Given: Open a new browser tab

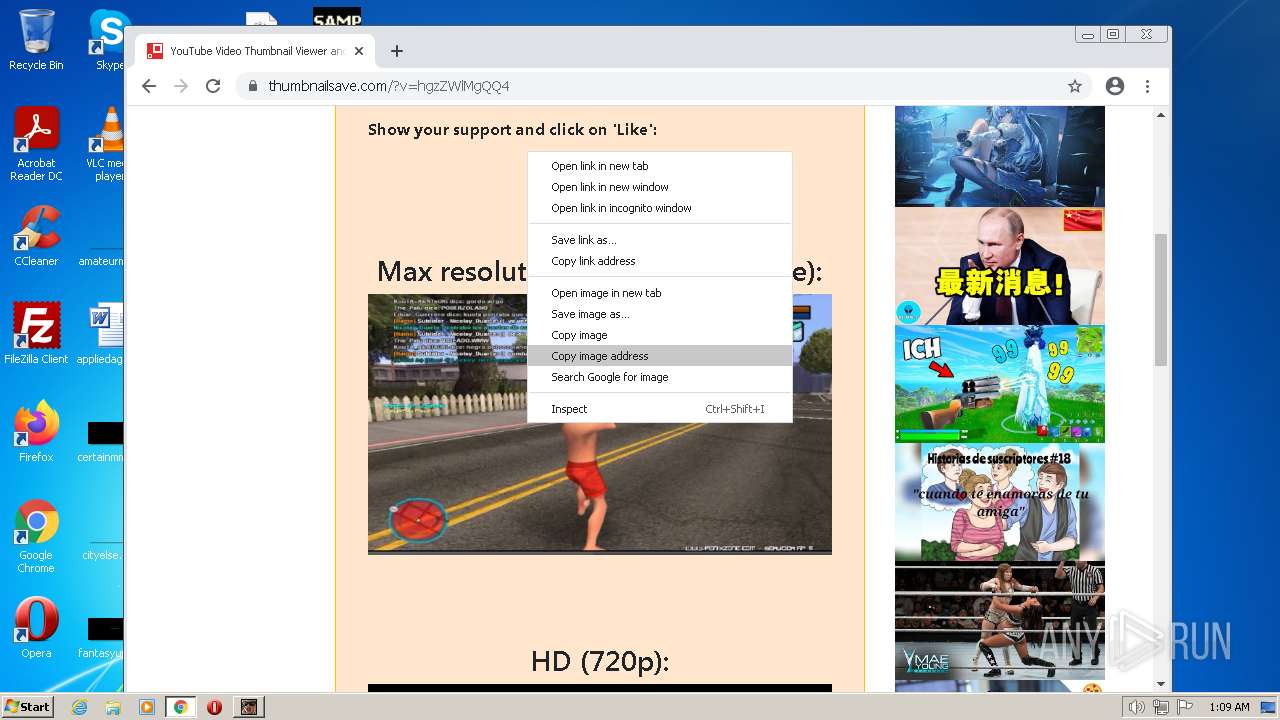Looking at the screenshot, I should click(x=397, y=51).
